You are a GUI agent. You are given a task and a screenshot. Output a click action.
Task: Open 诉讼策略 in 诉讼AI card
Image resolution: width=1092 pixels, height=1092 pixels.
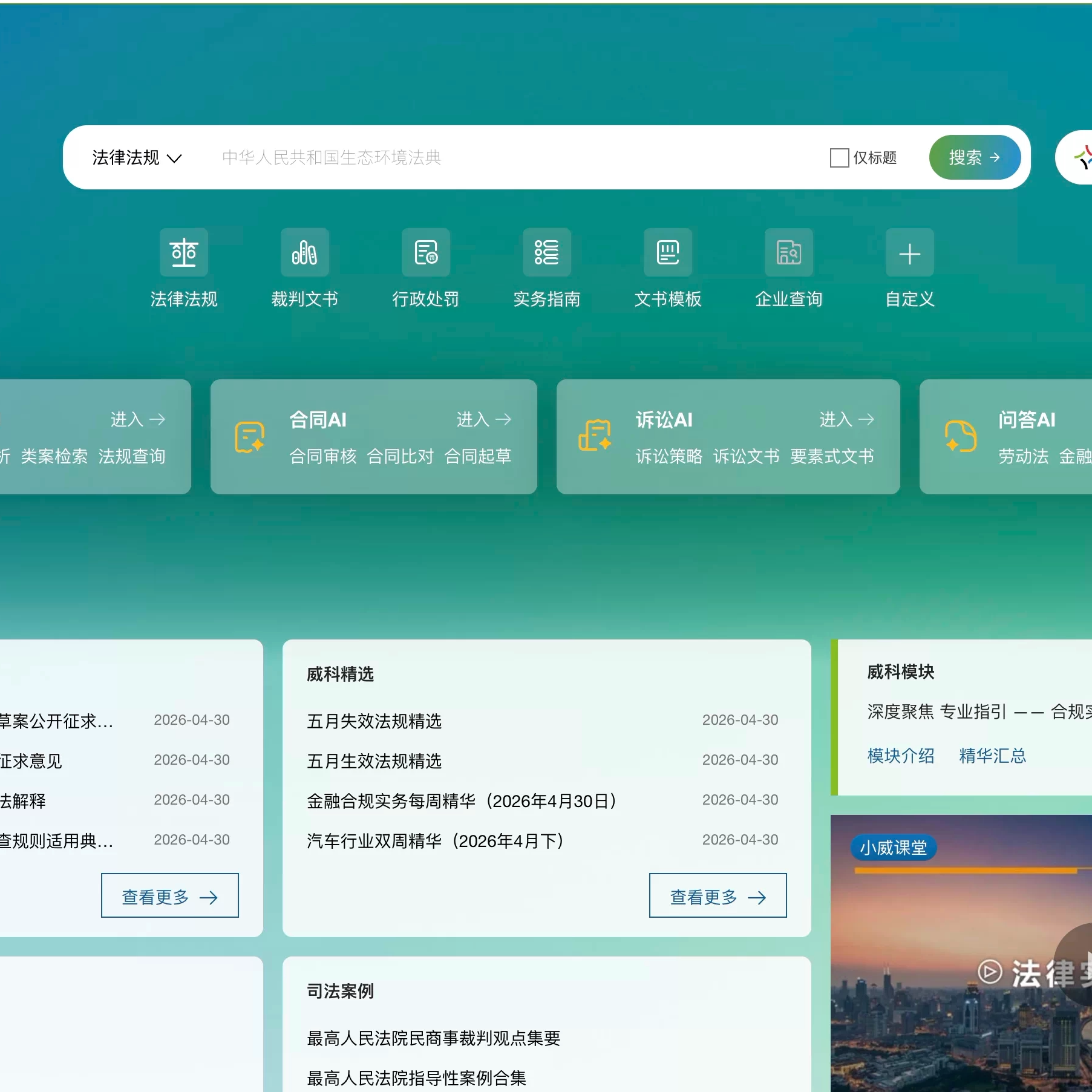pyautogui.click(x=669, y=456)
